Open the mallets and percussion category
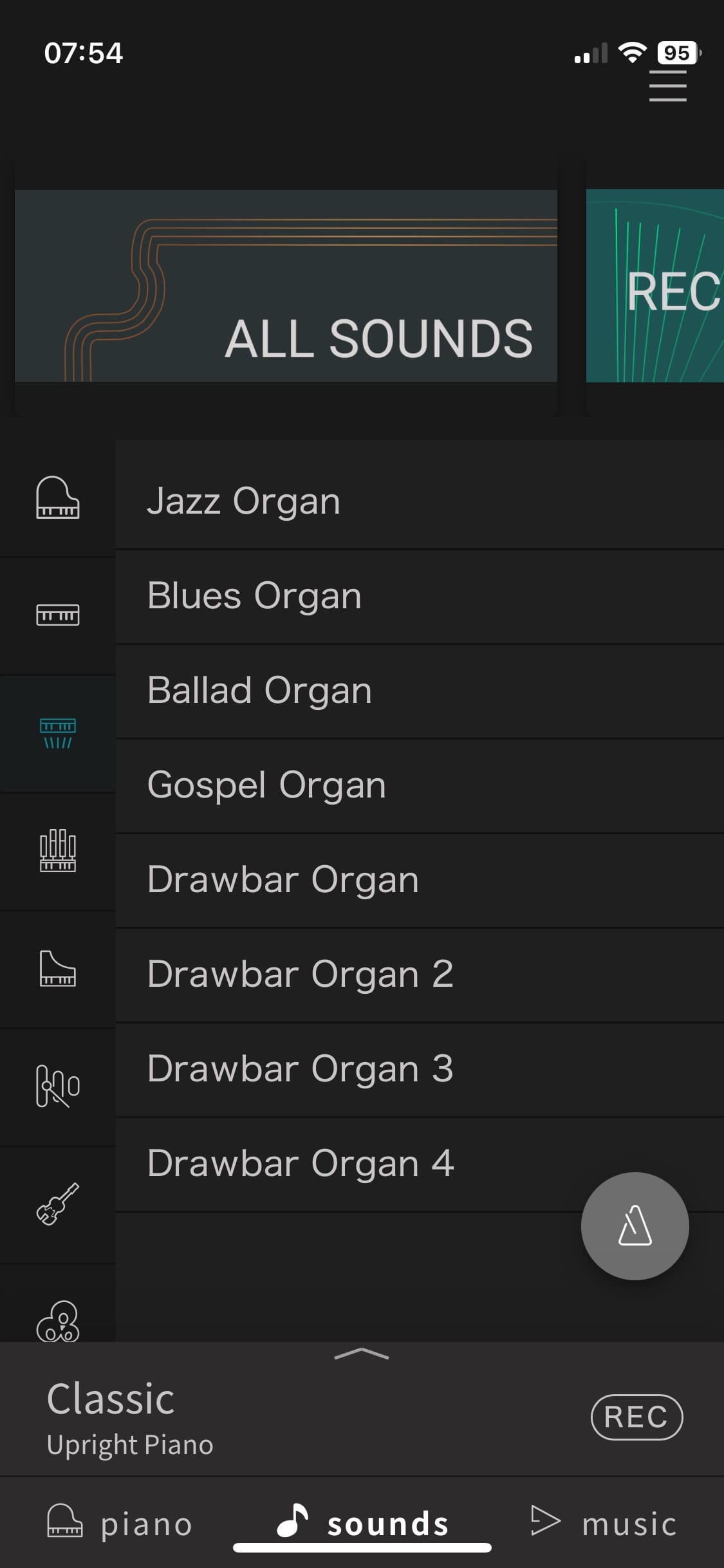Viewport: 724px width, 1568px height. [x=57, y=1086]
